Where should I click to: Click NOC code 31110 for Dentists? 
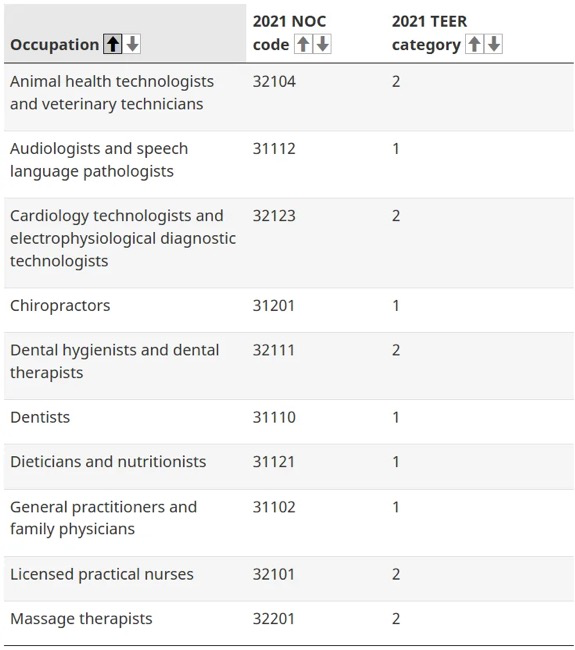click(274, 417)
